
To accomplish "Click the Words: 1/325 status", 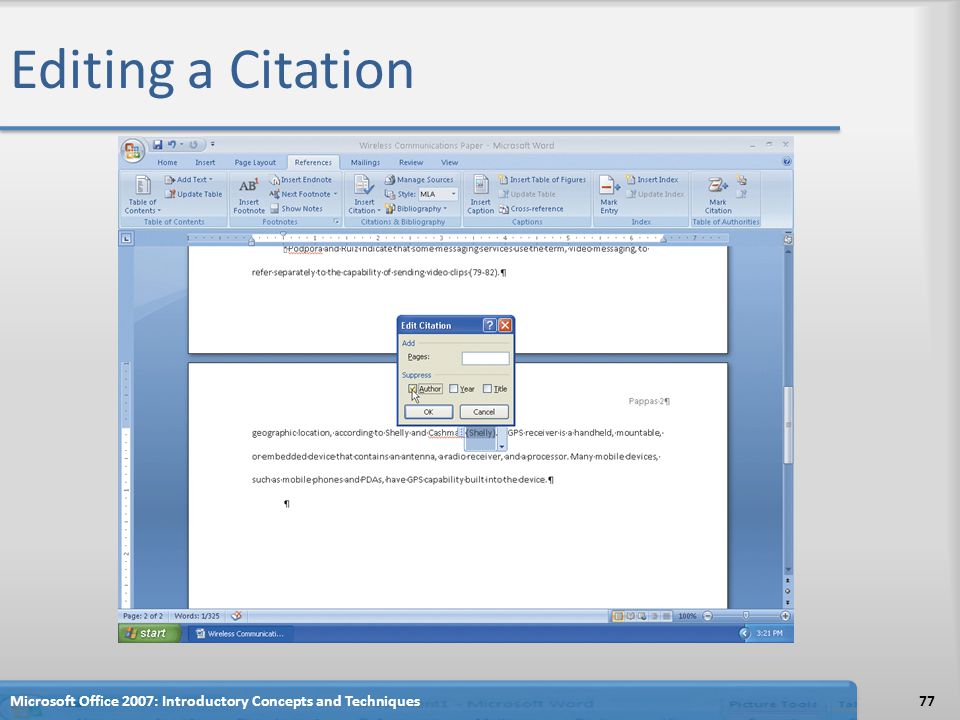I will point(197,616).
